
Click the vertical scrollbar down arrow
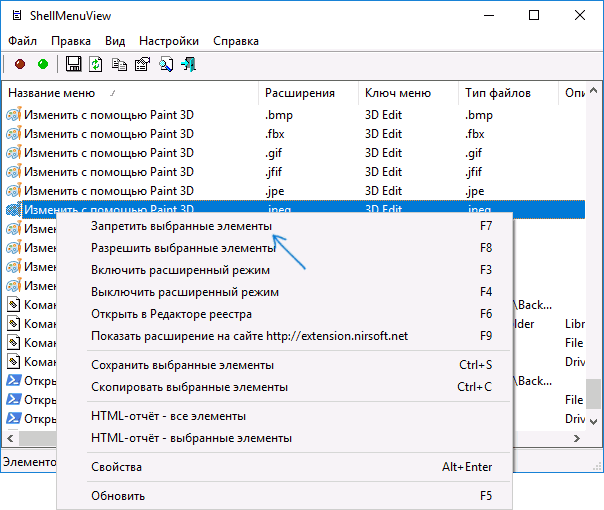pyautogui.click(x=594, y=421)
